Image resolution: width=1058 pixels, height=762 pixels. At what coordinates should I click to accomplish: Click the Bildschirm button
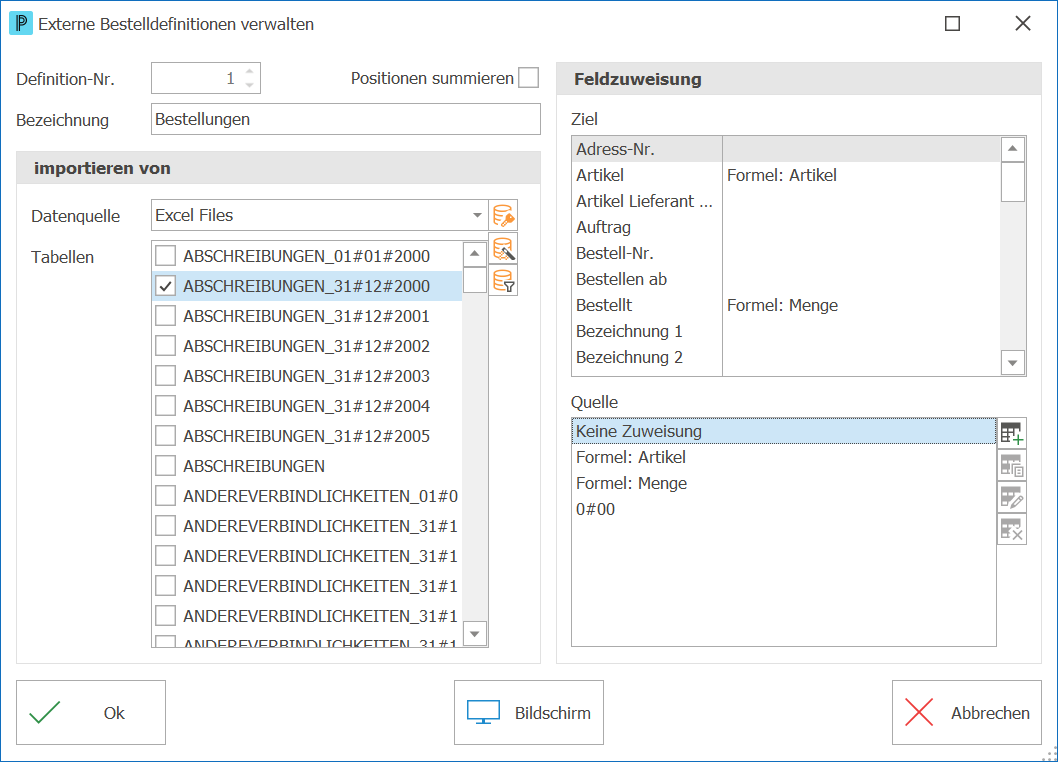coord(529,713)
